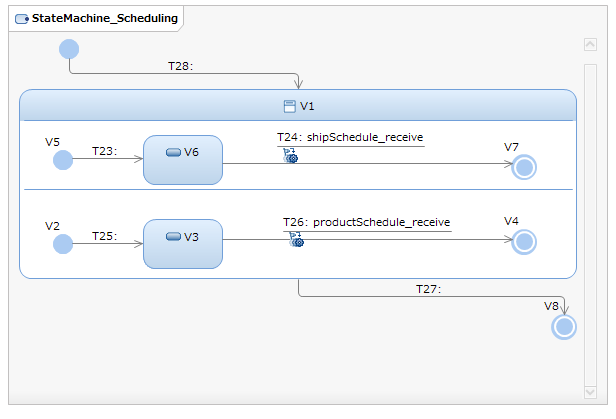Select the V7 final state
The image size is (616, 419).
(x=524, y=168)
